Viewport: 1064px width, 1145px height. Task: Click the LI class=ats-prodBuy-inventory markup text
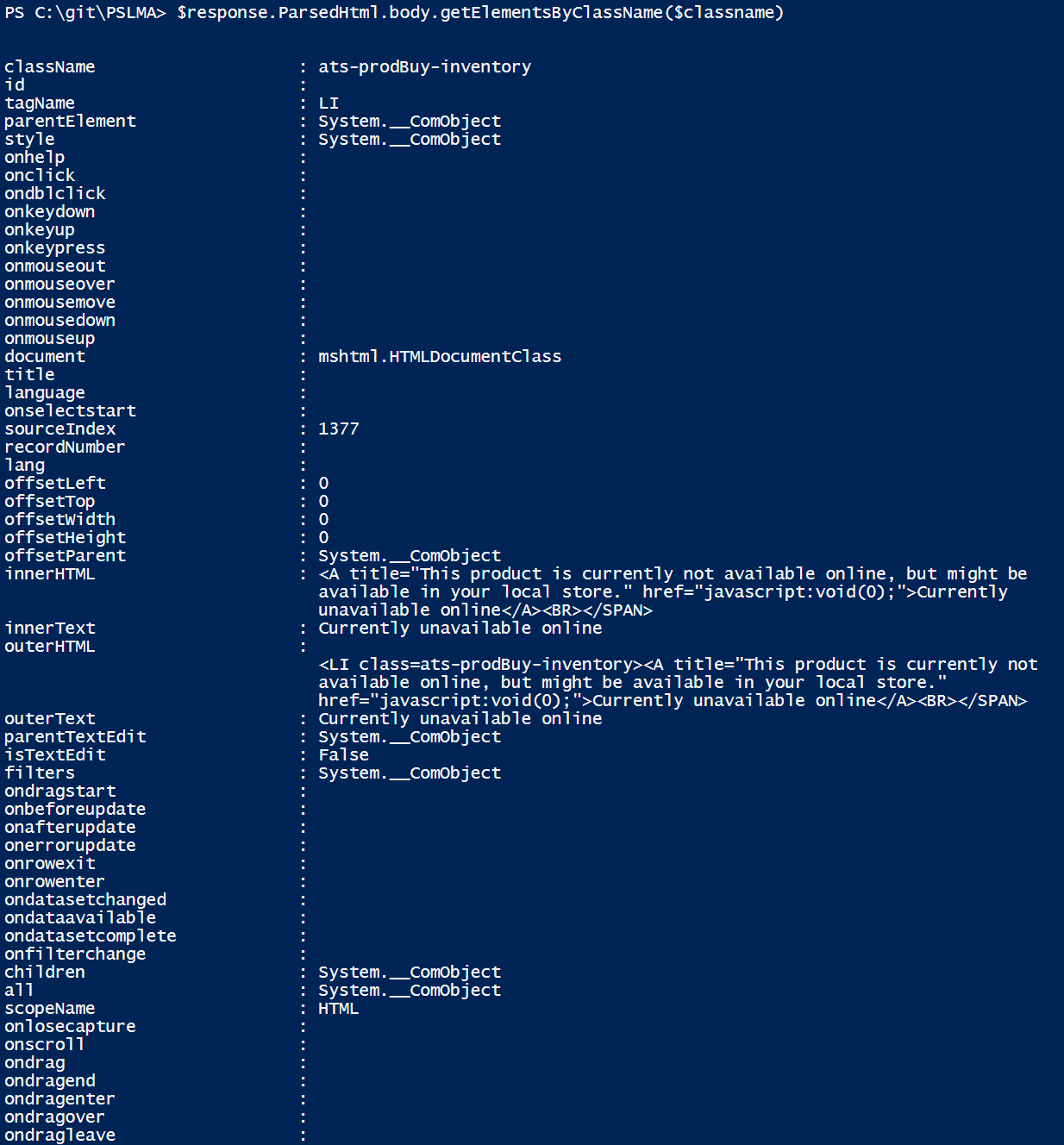(480, 665)
